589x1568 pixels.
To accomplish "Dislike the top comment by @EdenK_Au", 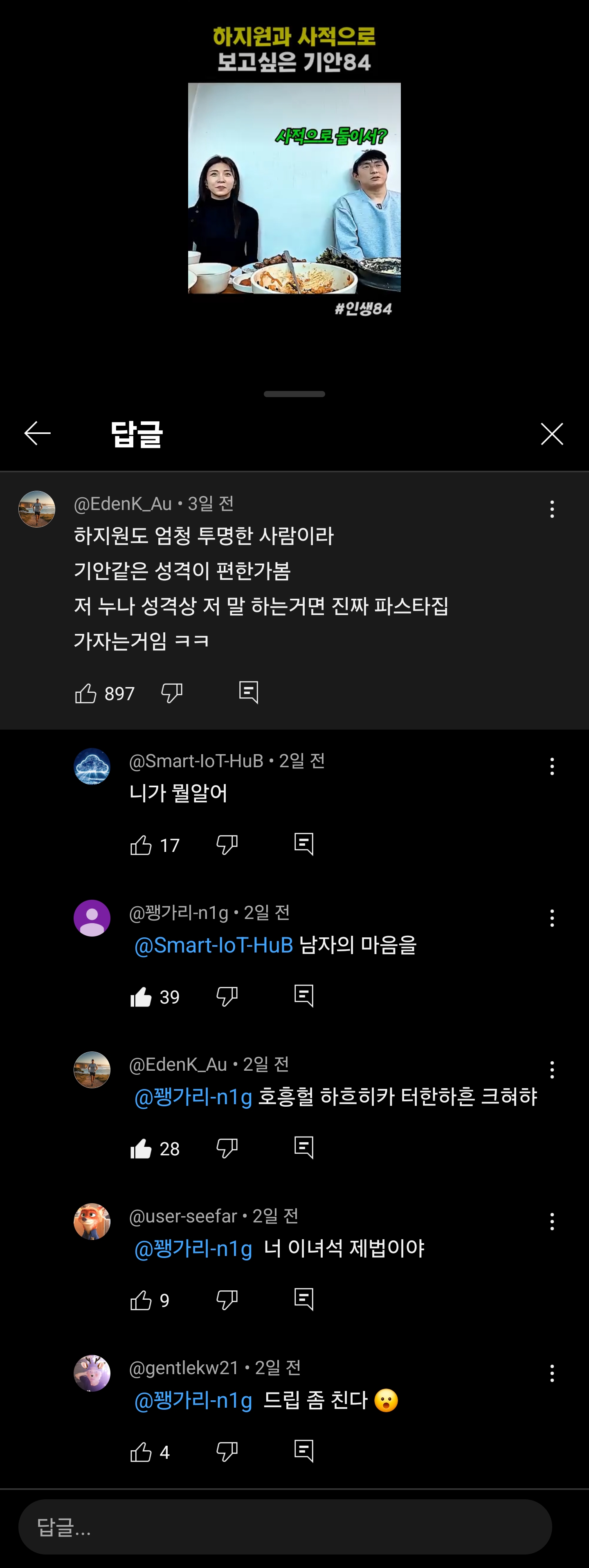I will [172, 693].
